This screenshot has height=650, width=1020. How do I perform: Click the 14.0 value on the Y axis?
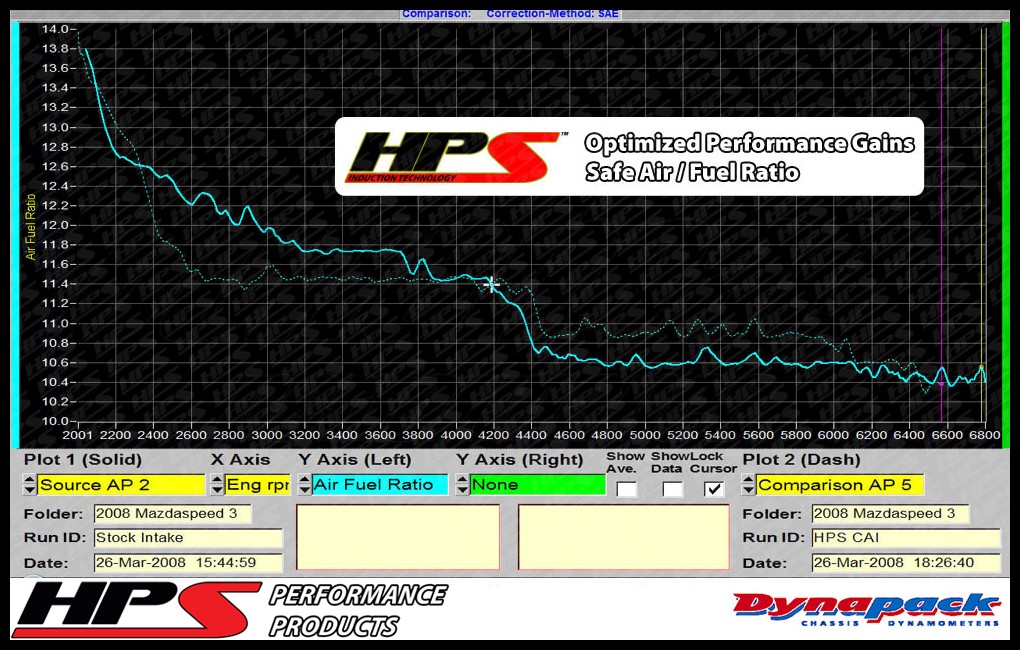pos(55,29)
